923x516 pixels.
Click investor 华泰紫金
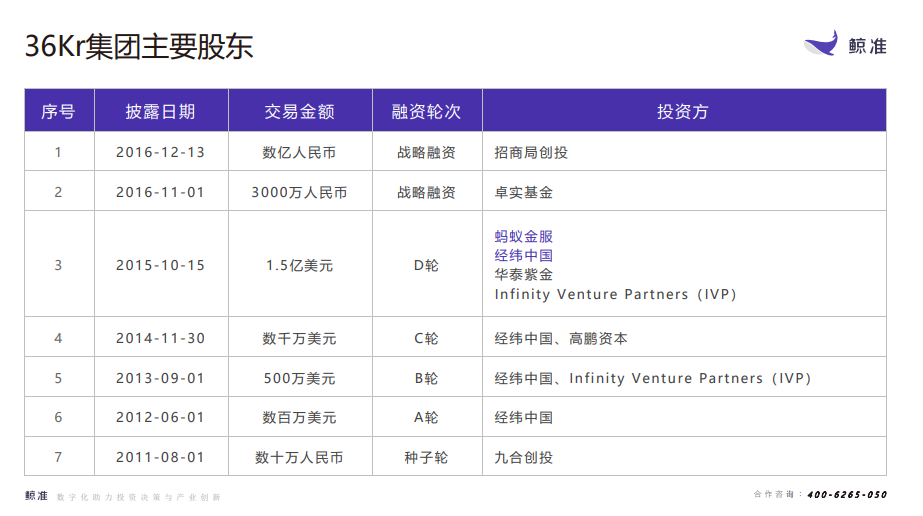point(523,274)
